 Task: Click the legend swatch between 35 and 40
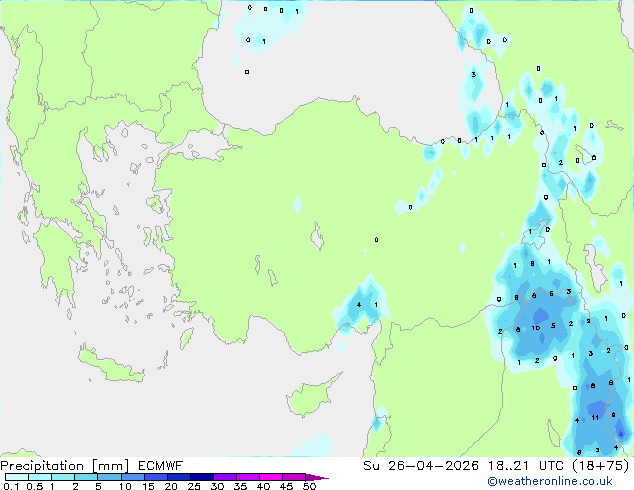tap(248, 477)
